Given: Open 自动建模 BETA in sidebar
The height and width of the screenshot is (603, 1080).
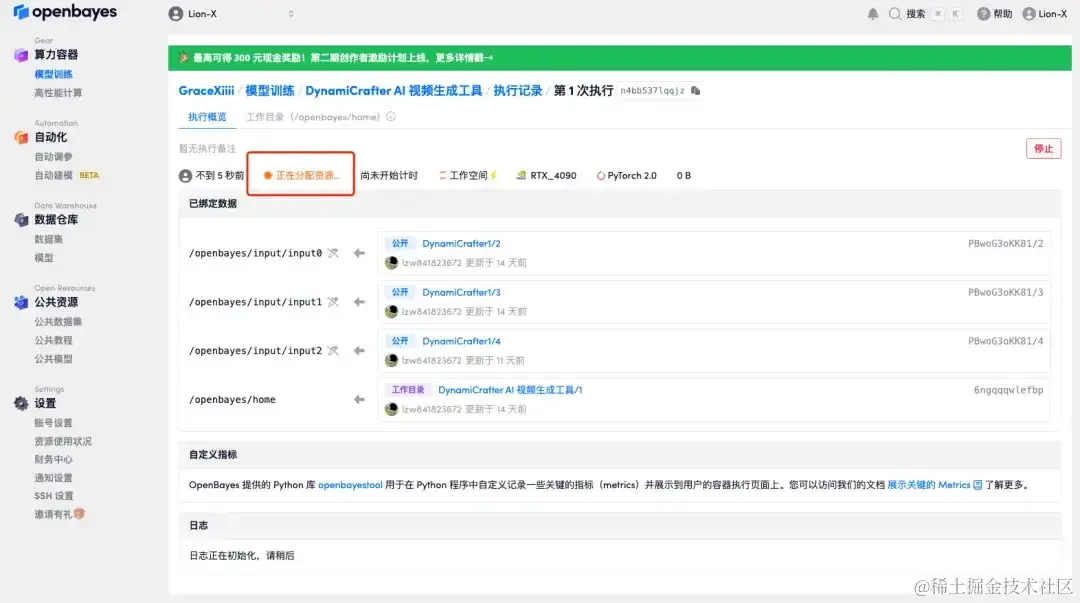Looking at the screenshot, I should 67,176.
